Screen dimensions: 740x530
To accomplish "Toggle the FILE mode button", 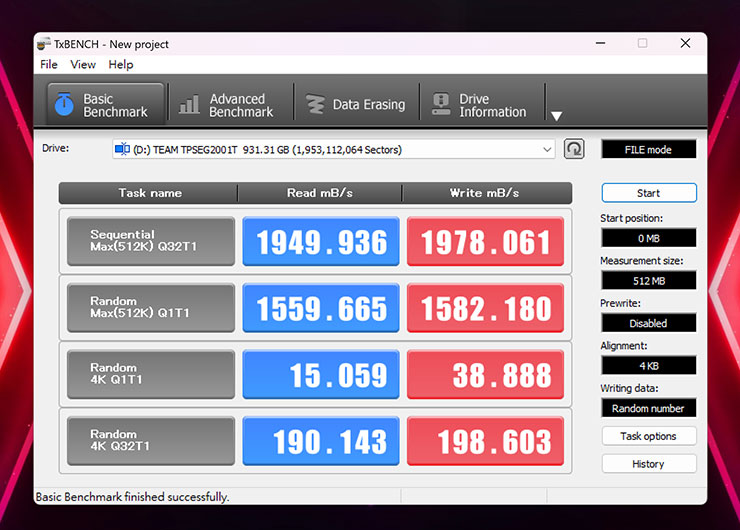I will [x=648, y=150].
